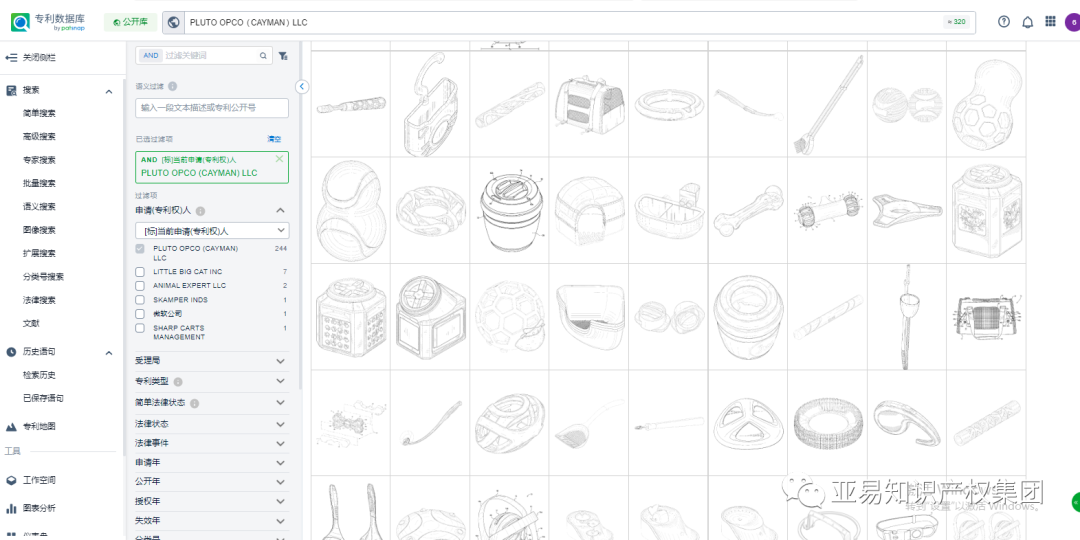Open 简单搜索 in the sidebar
The image size is (1080, 540).
coord(39,114)
